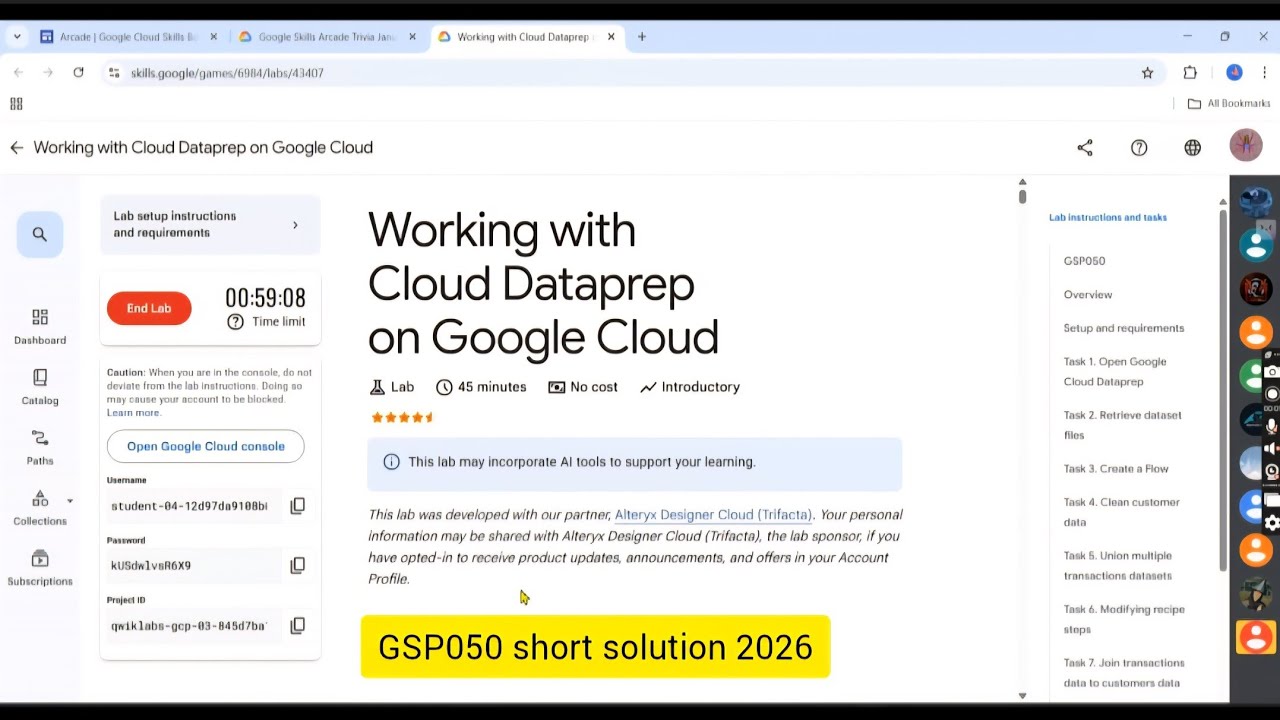Image resolution: width=1280 pixels, height=720 pixels.
Task: Open a new browser tab
Action: [642, 37]
